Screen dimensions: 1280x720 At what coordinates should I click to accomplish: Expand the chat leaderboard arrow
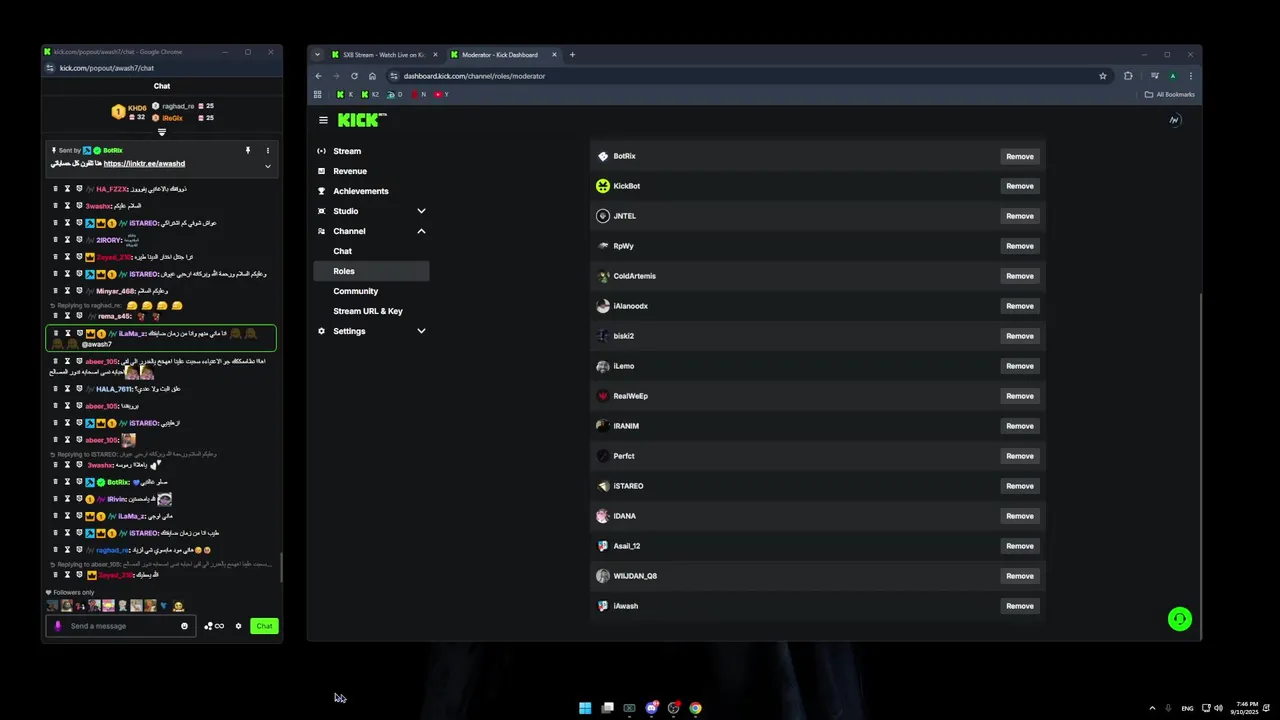pyautogui.click(x=162, y=132)
